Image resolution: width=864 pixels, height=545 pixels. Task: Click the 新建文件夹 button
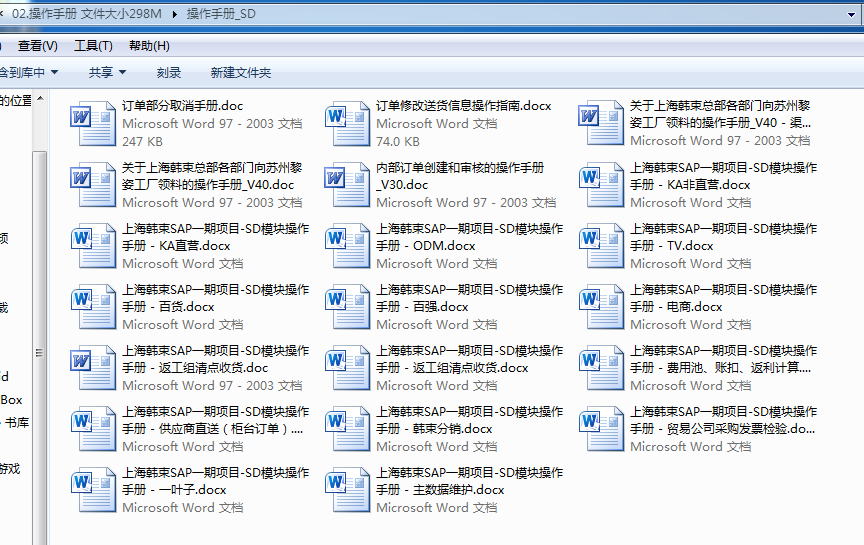[x=241, y=72]
